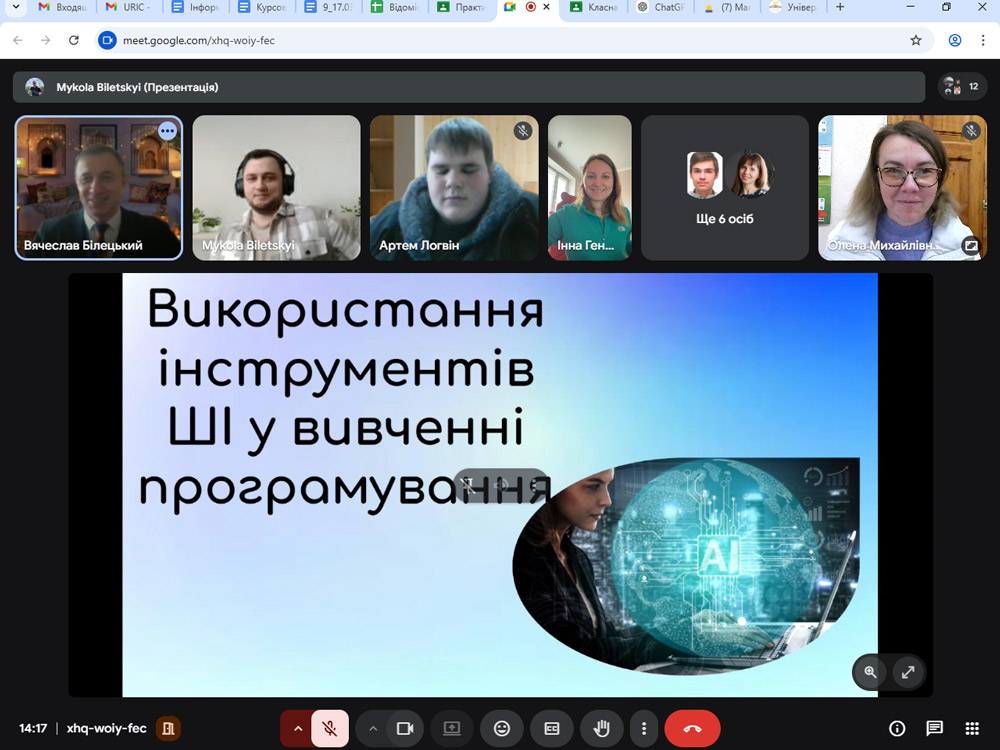Unmute the microphone in the call bar
Viewport: 1000px width, 750px height.
(330, 729)
